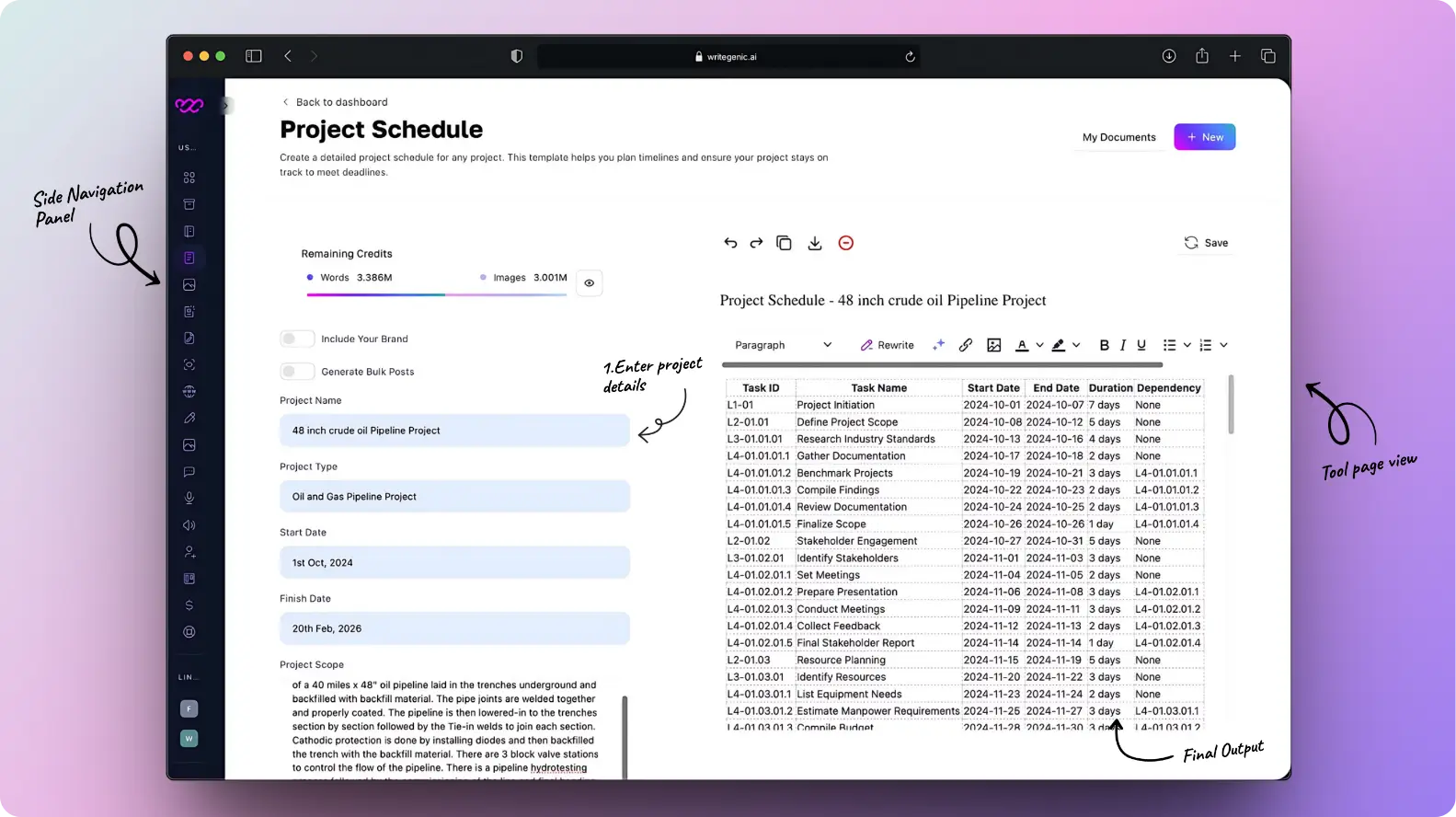The width and height of the screenshot is (1456, 817).
Task: Open the highlighted purple document icon in side panel
Action: [x=189, y=258]
